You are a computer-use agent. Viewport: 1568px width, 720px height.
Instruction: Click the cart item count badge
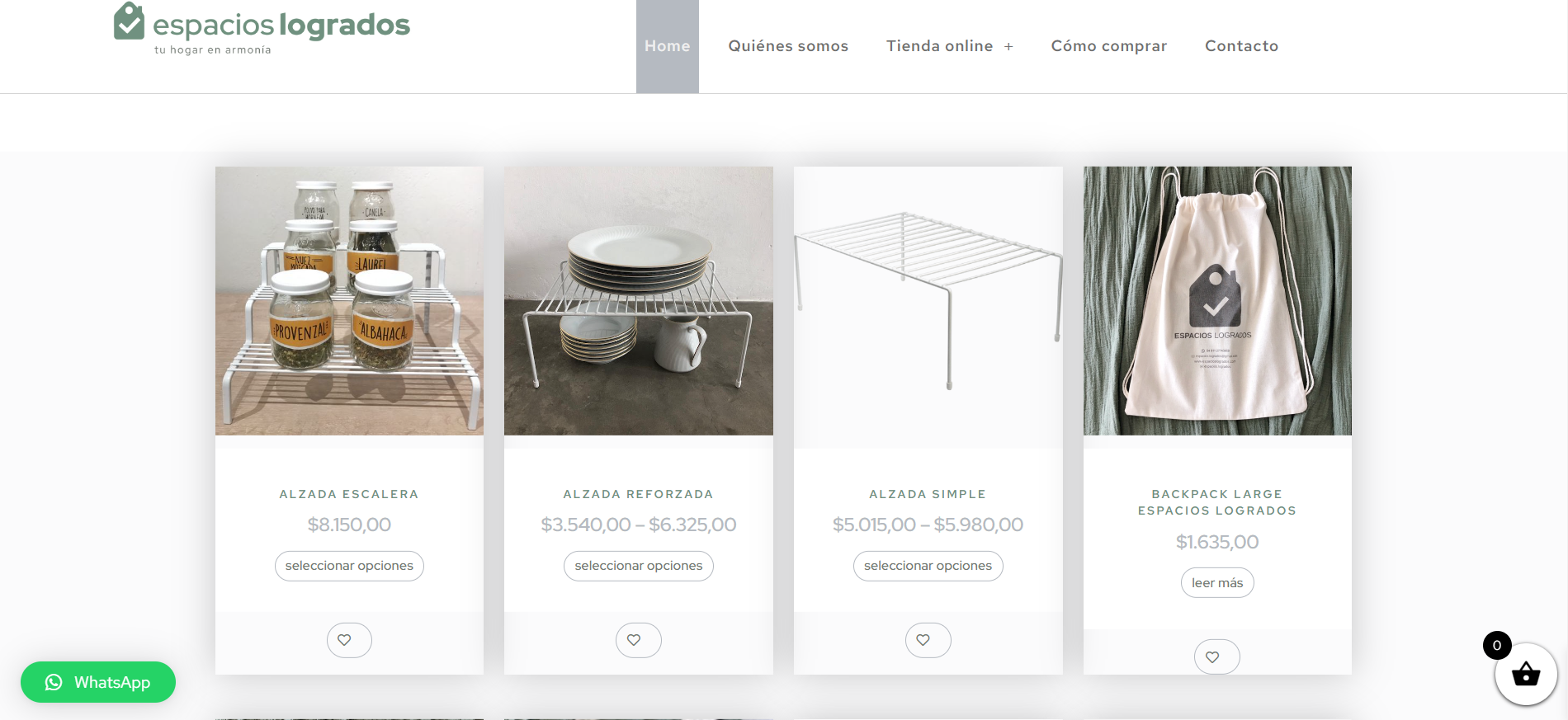pyautogui.click(x=1497, y=645)
